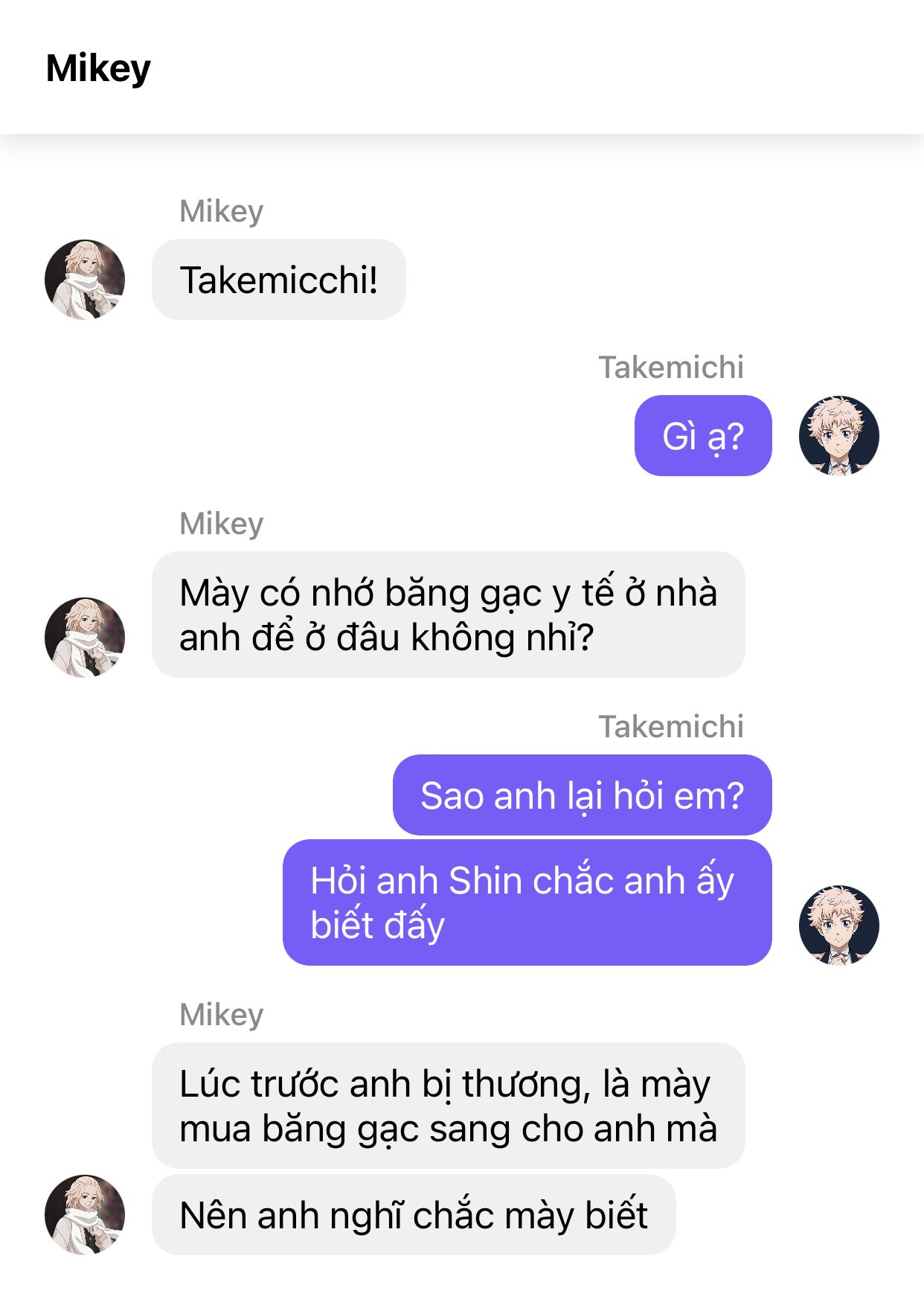Tap the 'Mikey' name above the băng gạc question
Screen dimensions: 924x1302
tap(222, 524)
